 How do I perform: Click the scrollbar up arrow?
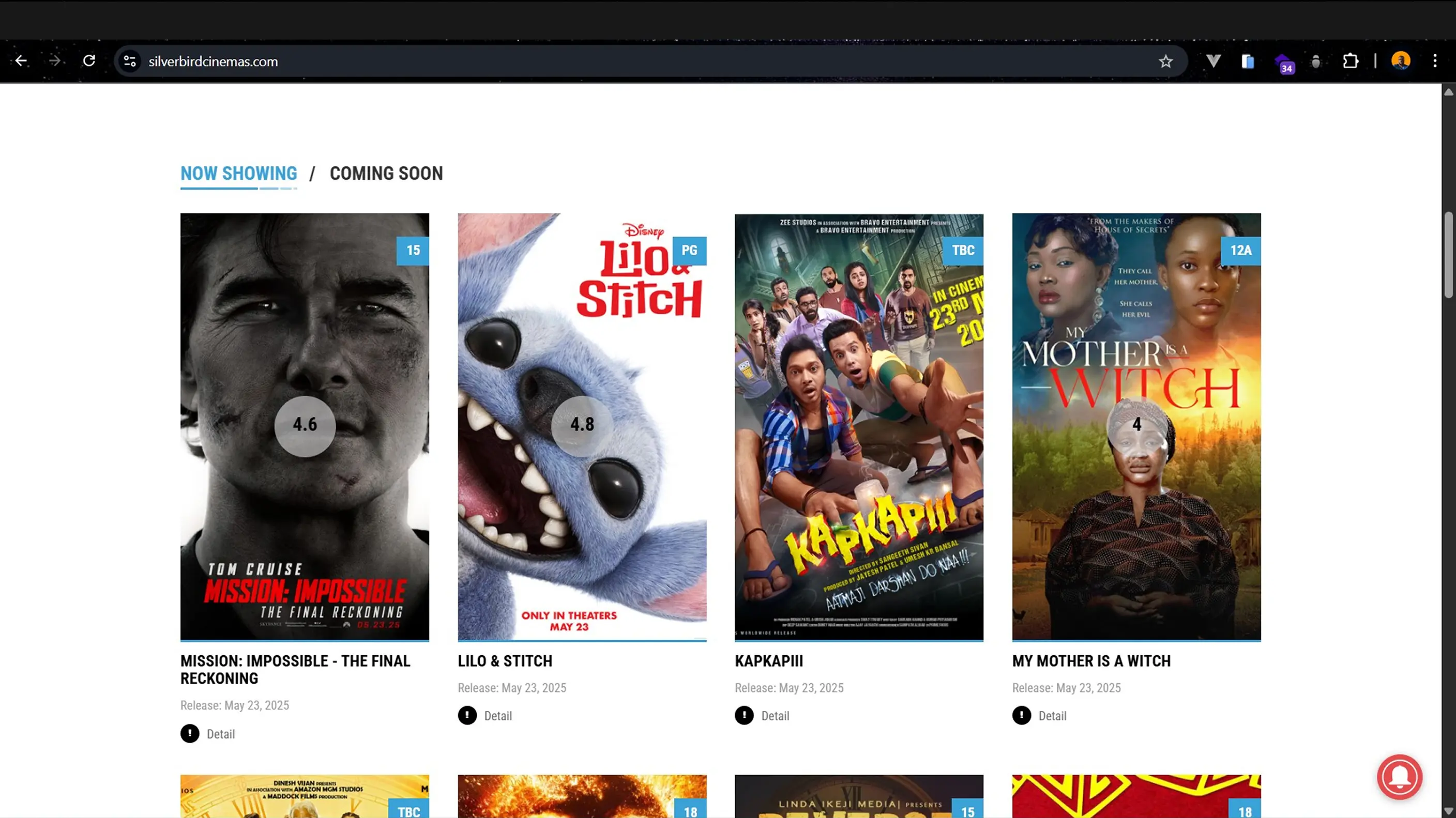(x=1449, y=92)
